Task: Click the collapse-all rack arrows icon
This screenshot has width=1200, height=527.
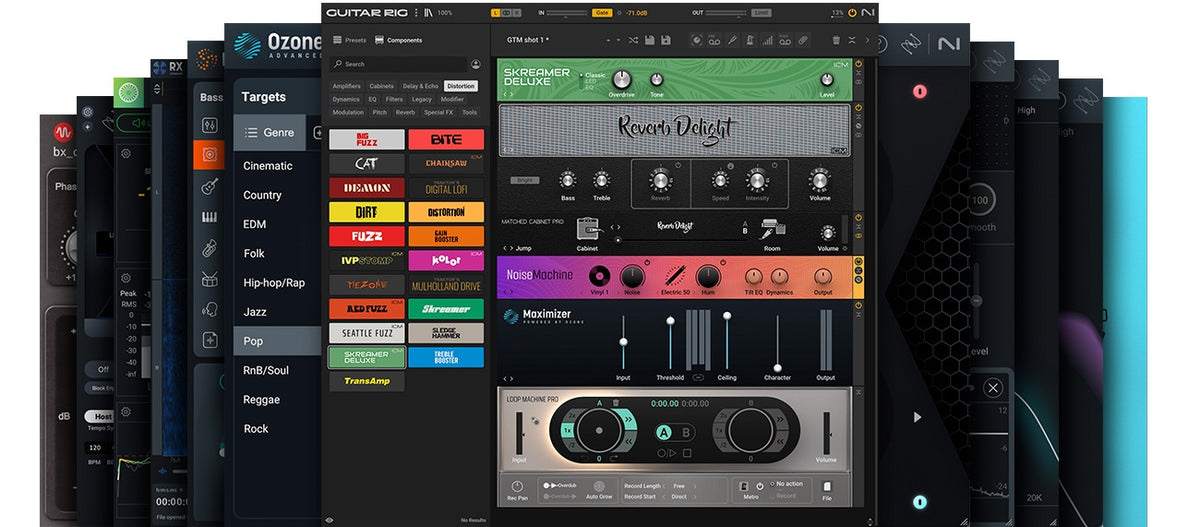Action: tap(852, 40)
